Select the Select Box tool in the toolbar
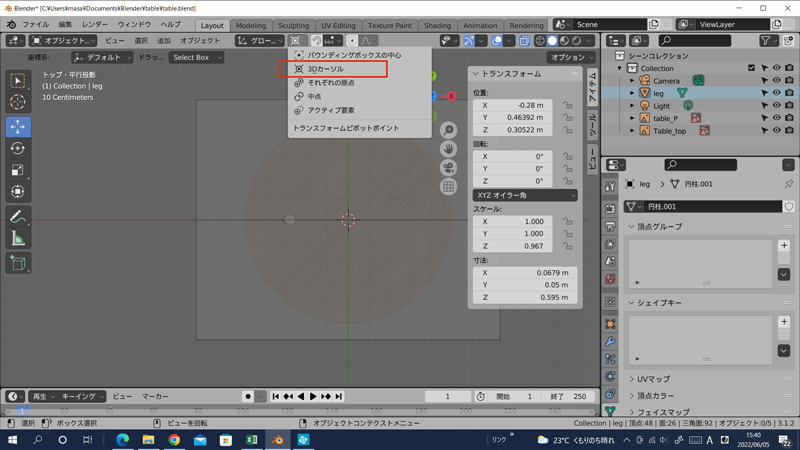Image resolution: width=800 pixels, height=450 pixels. tap(18, 81)
